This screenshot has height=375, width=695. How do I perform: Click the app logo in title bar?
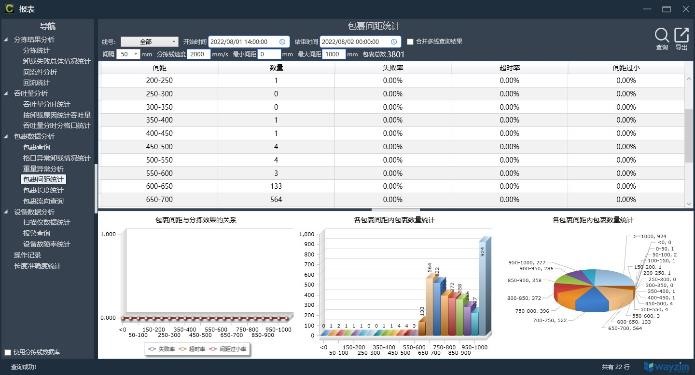point(9,8)
